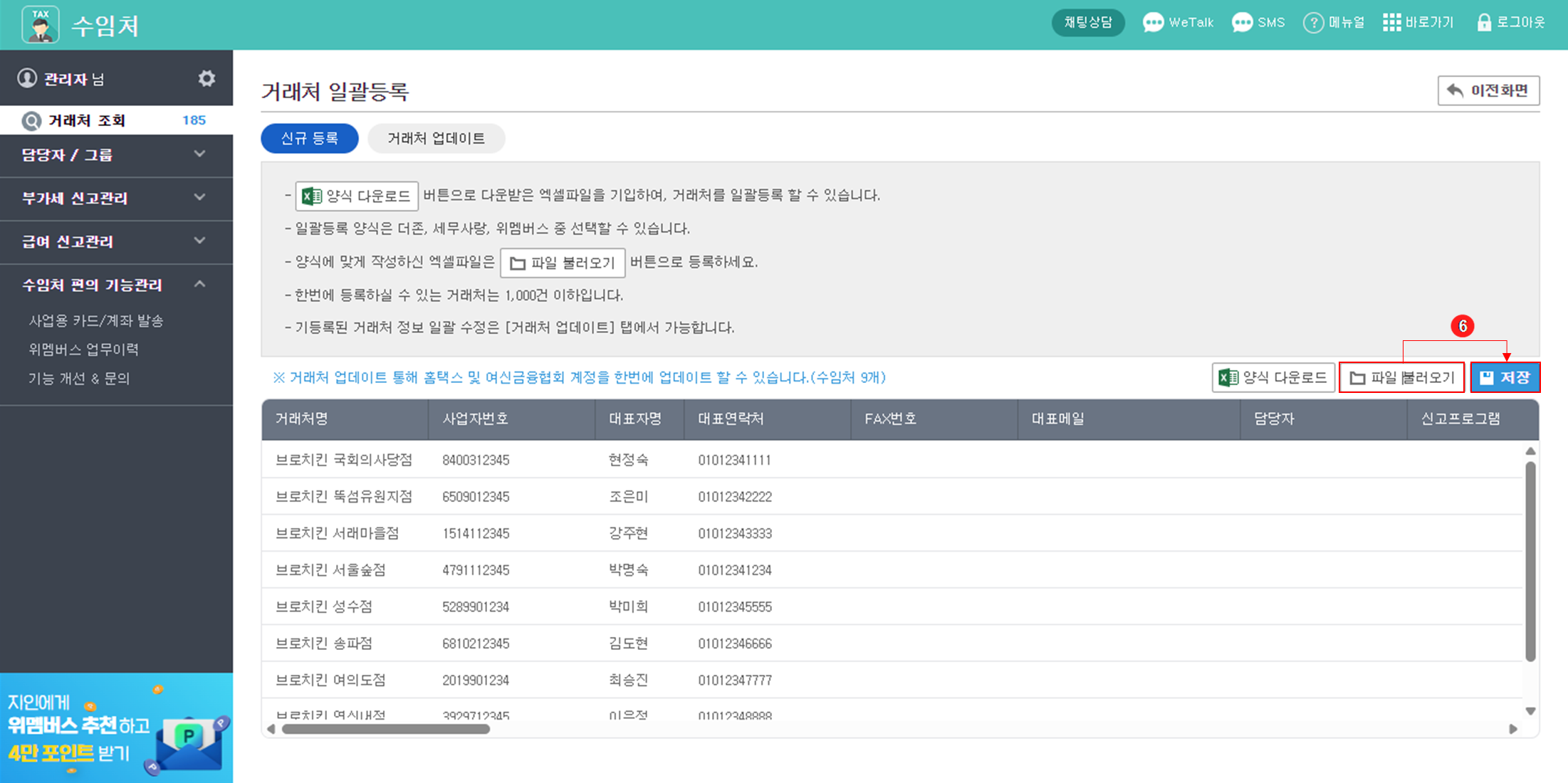Click the blue 저장 save button
Image resolution: width=1568 pixels, height=783 pixels.
tap(1505, 378)
